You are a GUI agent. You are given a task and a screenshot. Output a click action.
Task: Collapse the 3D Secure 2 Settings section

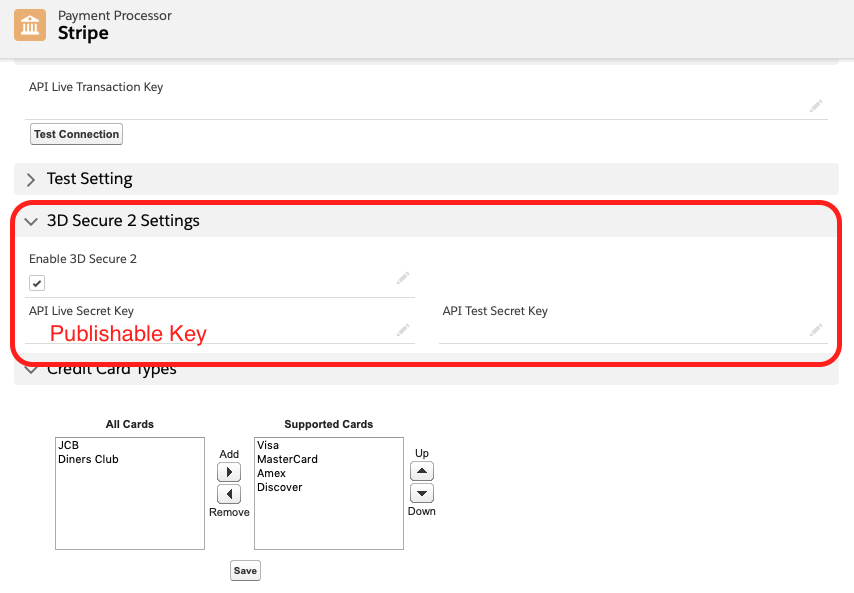(x=31, y=222)
